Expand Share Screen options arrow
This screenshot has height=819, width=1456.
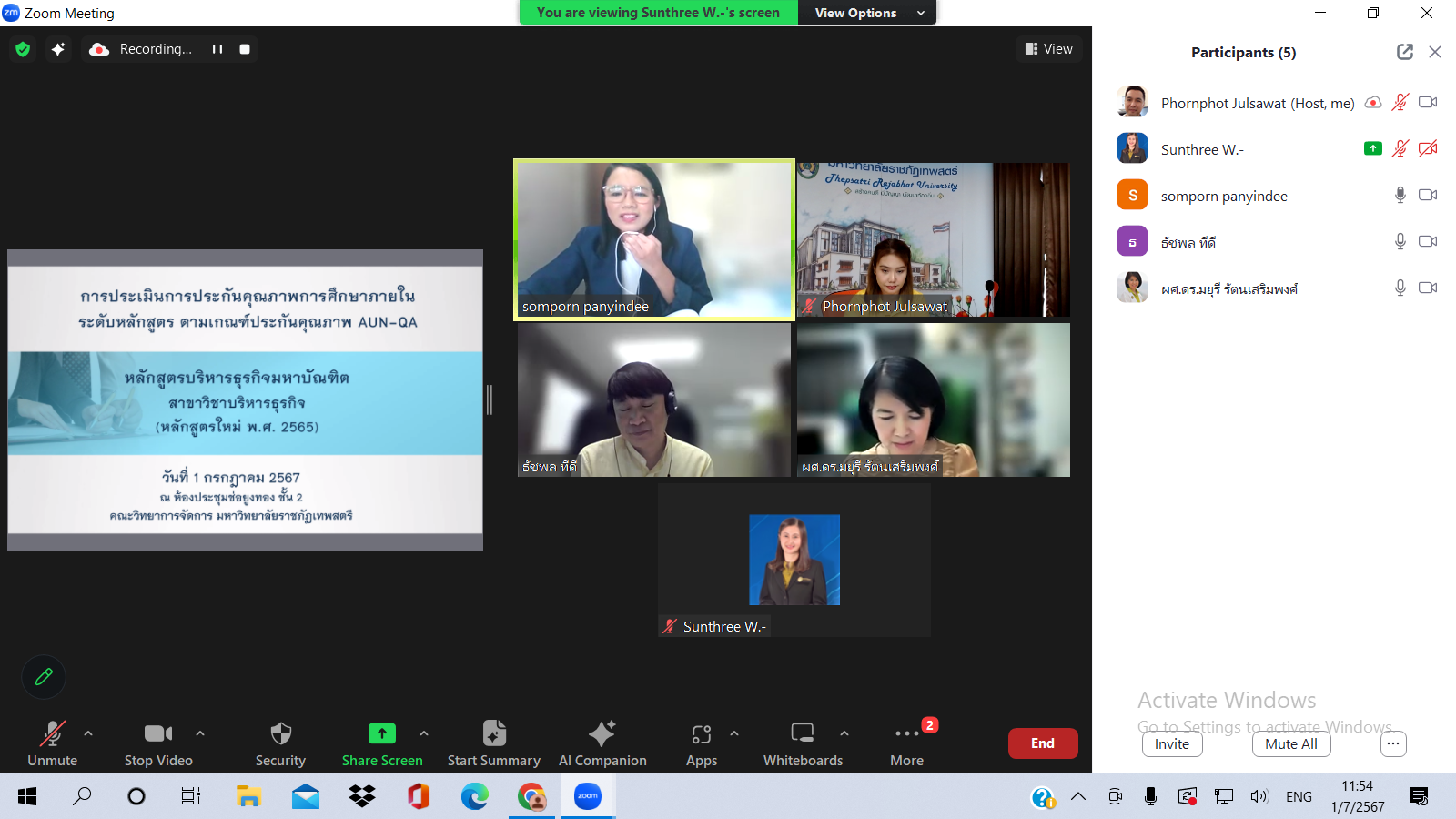[424, 733]
